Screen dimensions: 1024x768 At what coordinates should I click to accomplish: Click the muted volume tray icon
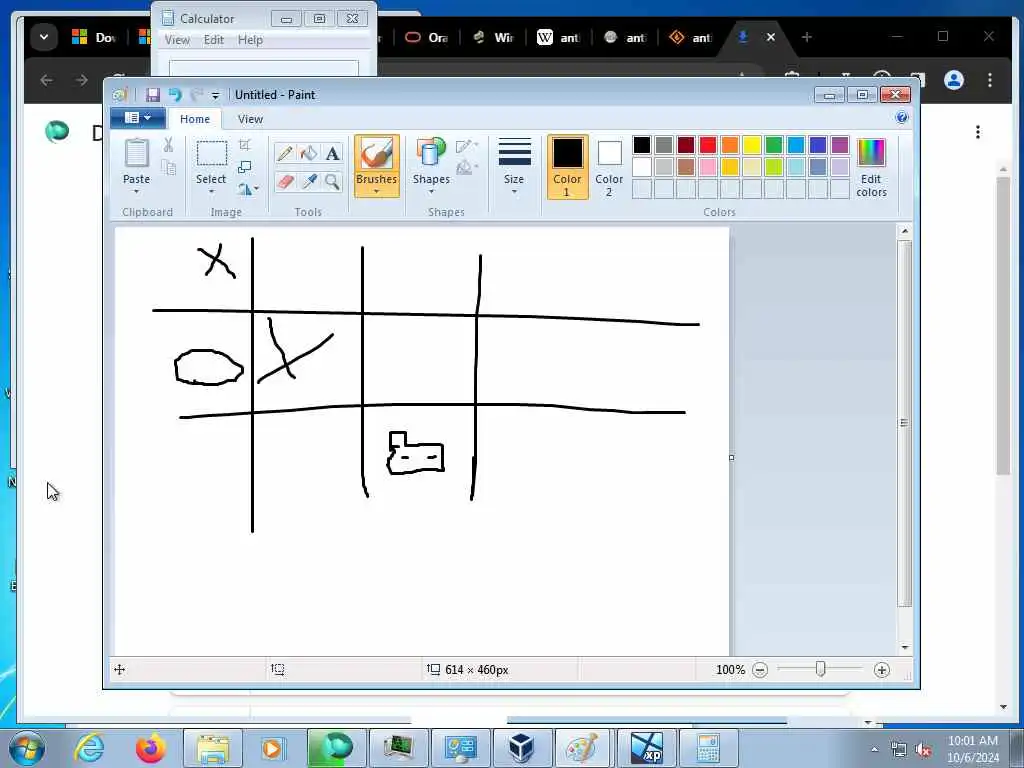tap(923, 750)
